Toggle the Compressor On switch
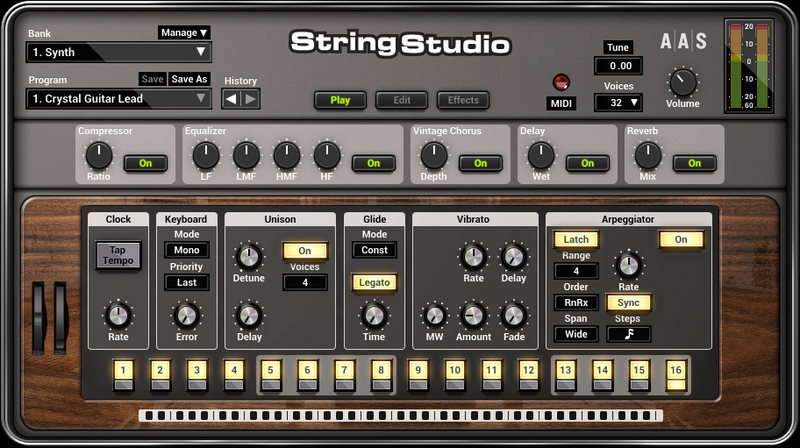Viewport: 800px width, 448px height. (x=145, y=163)
